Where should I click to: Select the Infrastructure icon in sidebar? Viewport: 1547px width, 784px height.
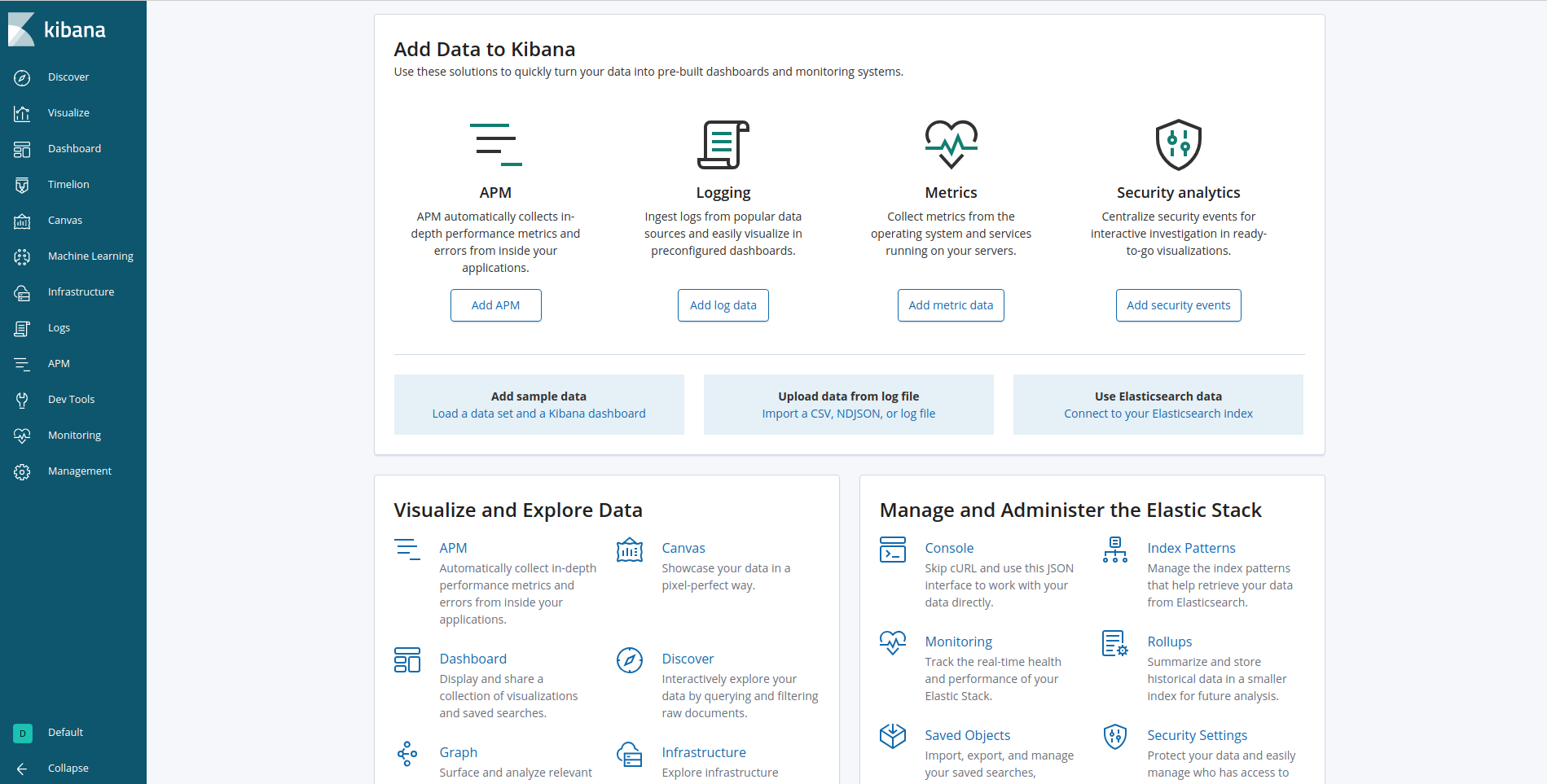click(x=22, y=291)
